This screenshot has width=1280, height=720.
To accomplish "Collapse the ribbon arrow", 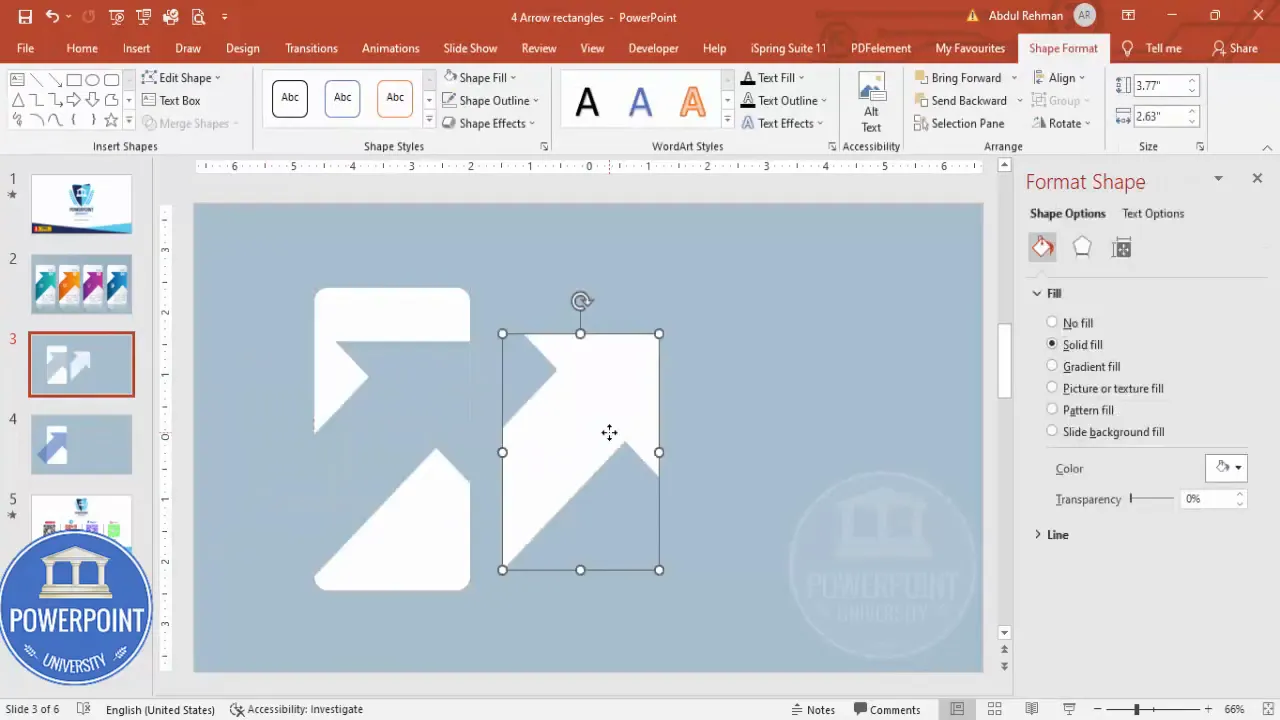I will (1268, 147).
